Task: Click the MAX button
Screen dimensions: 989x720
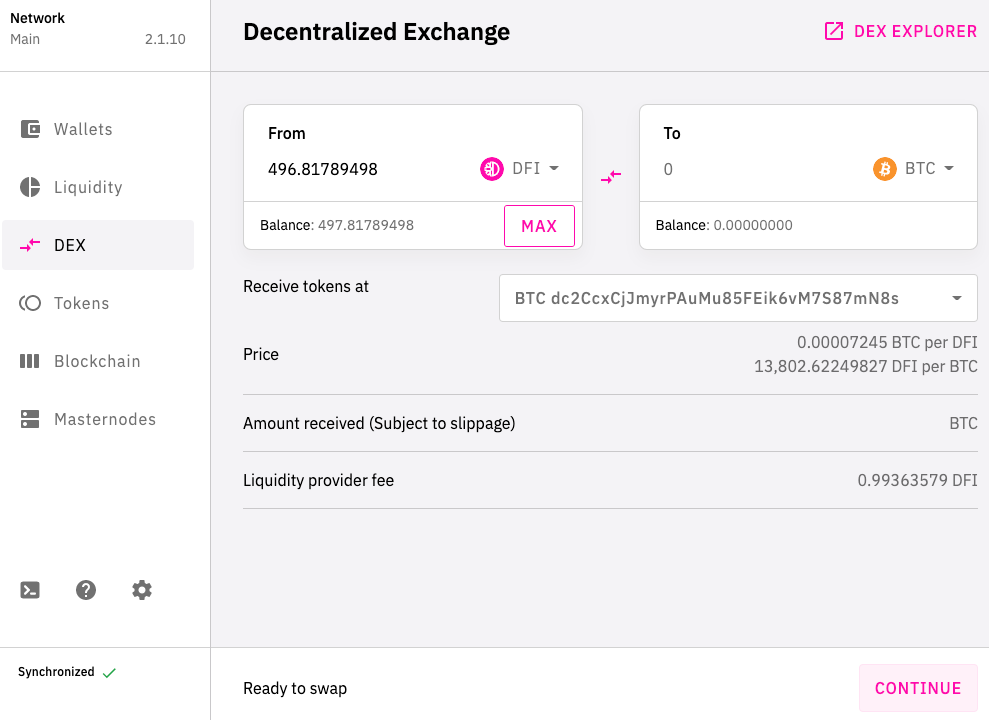Action: pyautogui.click(x=539, y=226)
